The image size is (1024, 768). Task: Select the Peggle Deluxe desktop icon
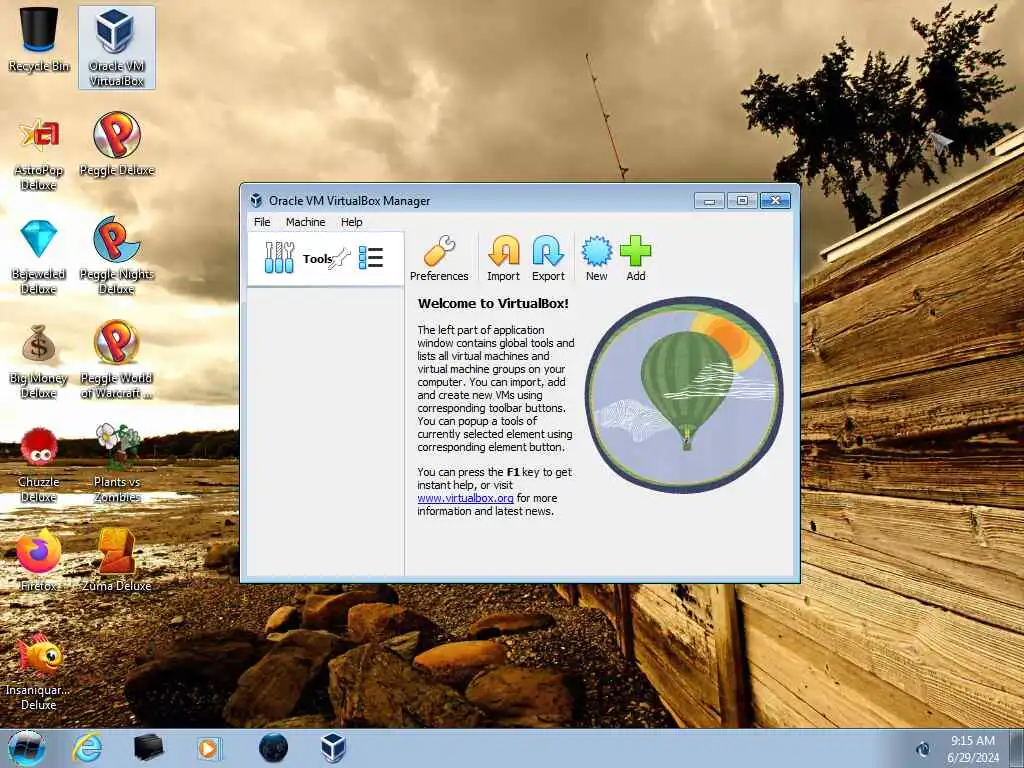coord(117,145)
